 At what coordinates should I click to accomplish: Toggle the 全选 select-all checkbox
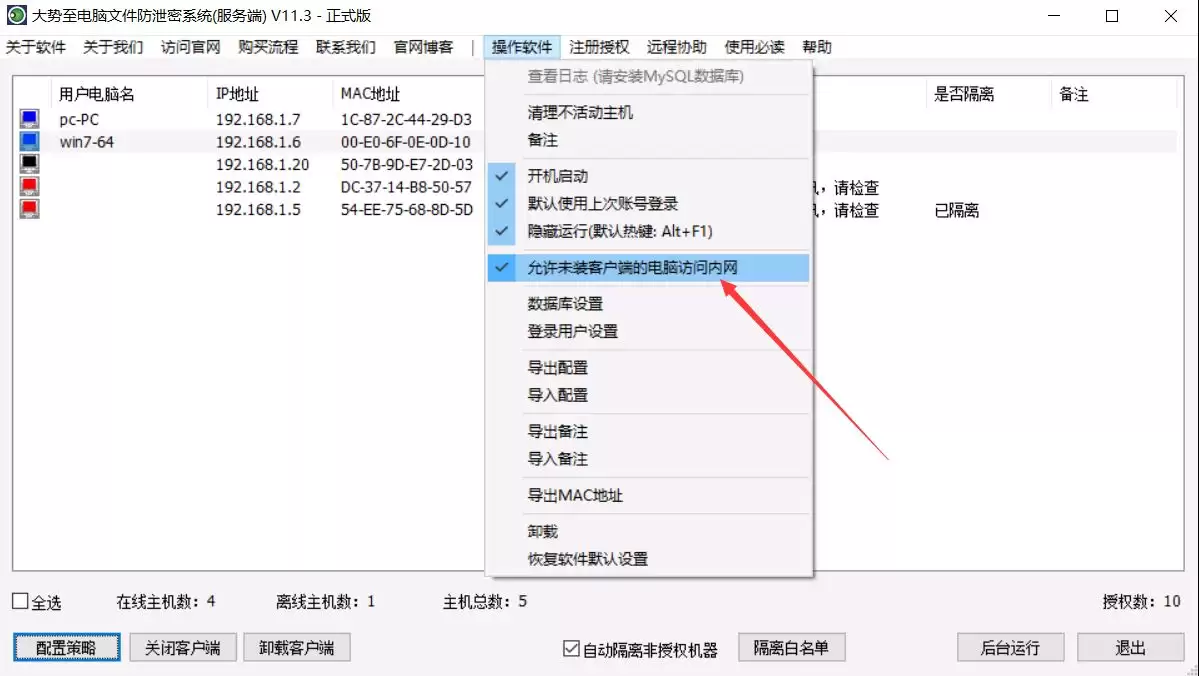[20, 602]
